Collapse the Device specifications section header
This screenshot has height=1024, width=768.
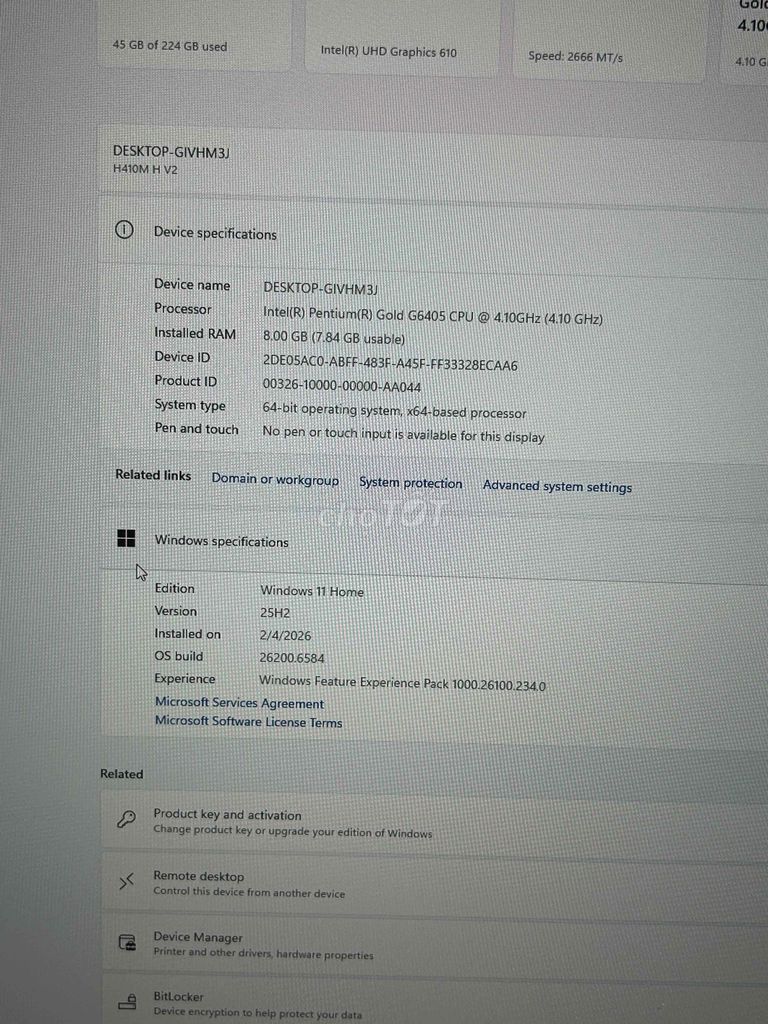point(433,234)
